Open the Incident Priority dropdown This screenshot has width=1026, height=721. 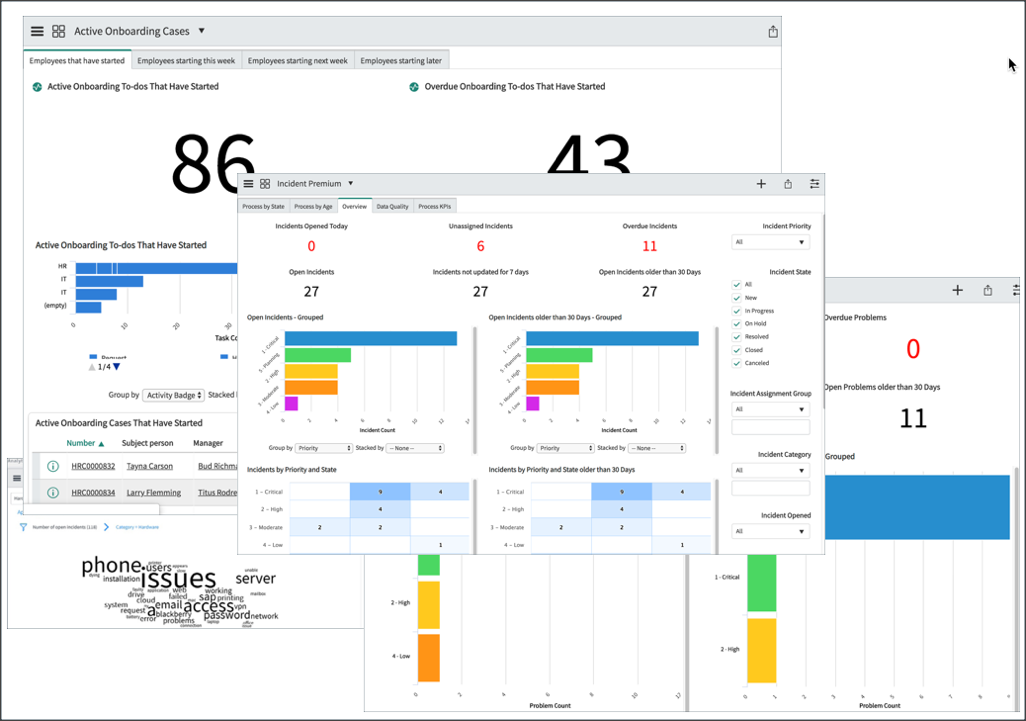[770, 242]
